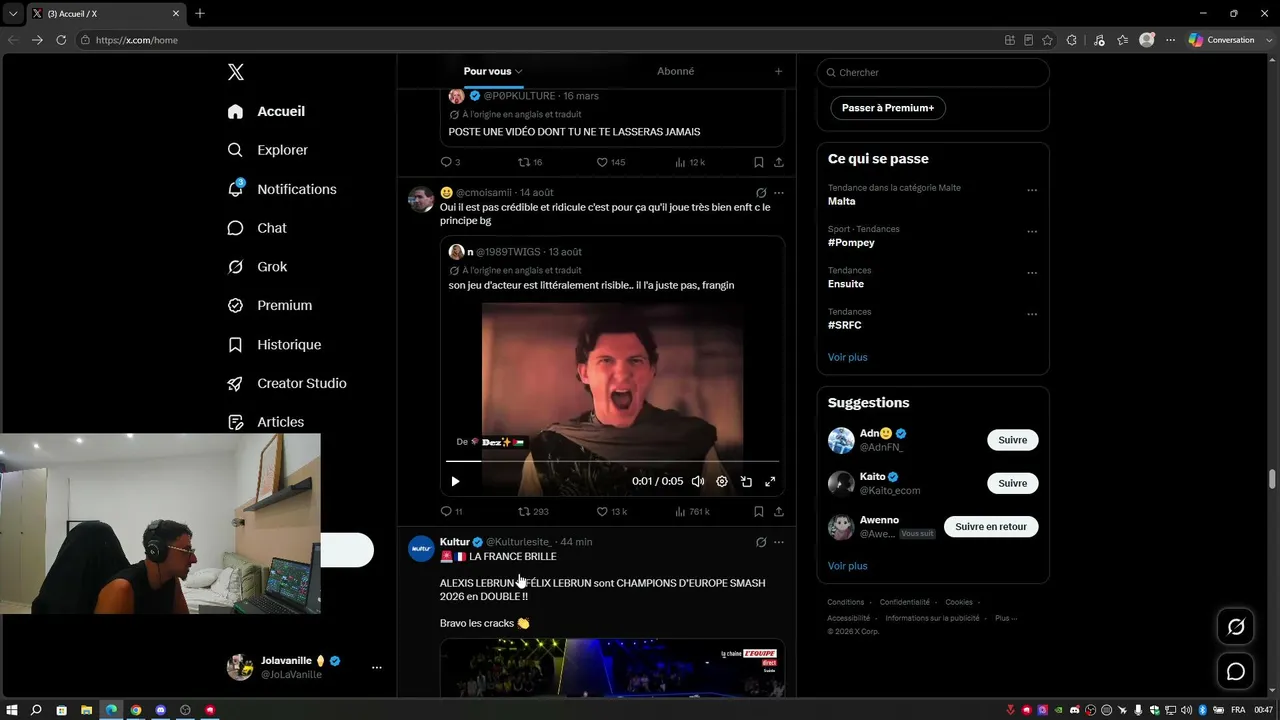This screenshot has height=720, width=1280.
Task: Open the Notifications page
Action: (282, 189)
